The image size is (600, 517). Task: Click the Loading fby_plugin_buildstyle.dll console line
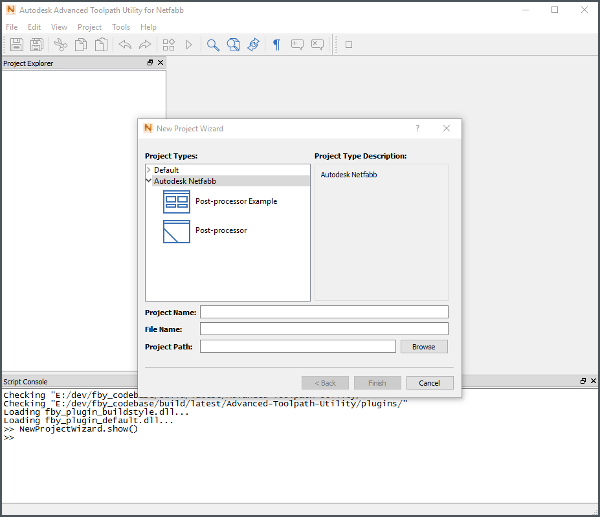click(96, 412)
